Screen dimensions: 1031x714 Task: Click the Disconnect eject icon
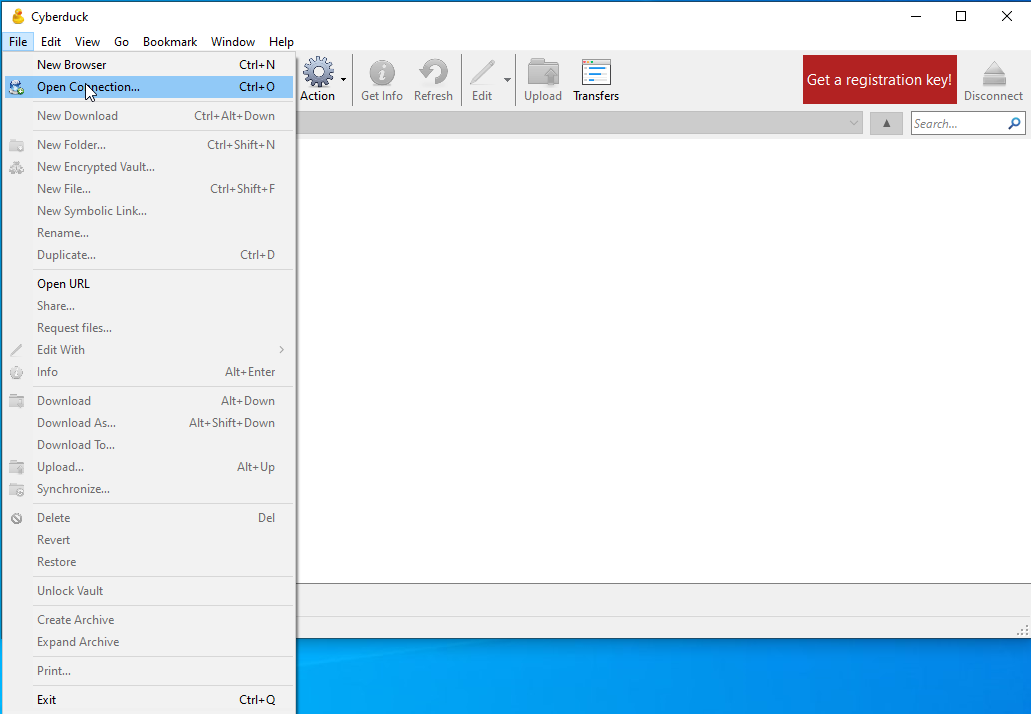[994, 74]
